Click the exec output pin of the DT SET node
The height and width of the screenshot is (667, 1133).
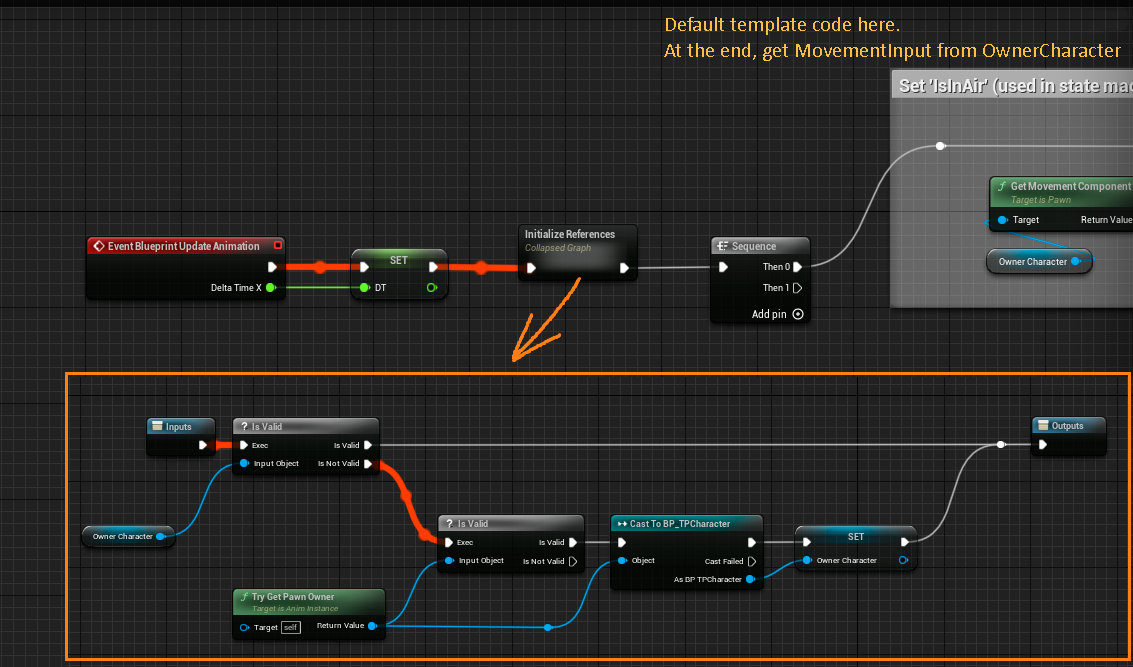(433, 267)
